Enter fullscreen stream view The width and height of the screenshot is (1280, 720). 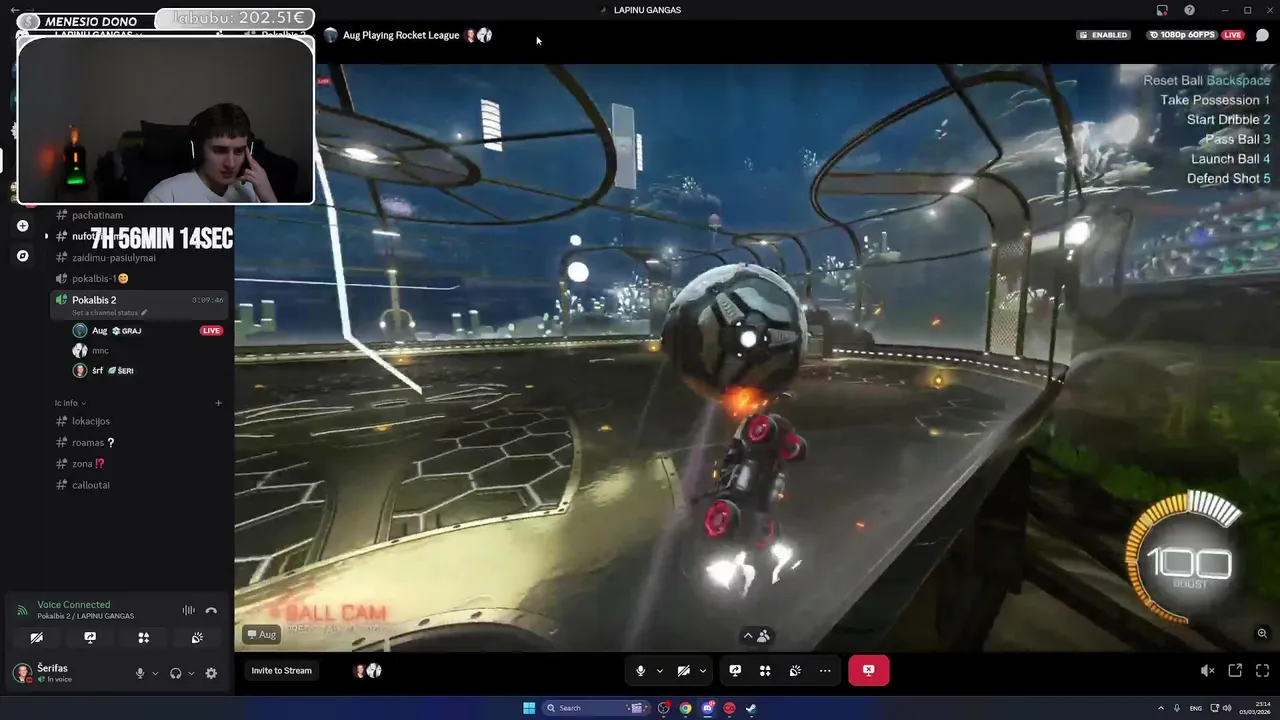click(1262, 671)
